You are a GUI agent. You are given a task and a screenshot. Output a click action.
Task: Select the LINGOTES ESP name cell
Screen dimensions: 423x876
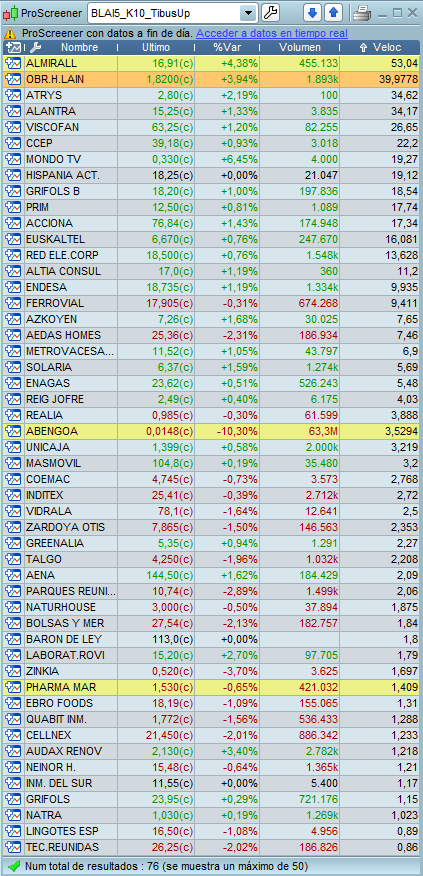tap(70, 831)
